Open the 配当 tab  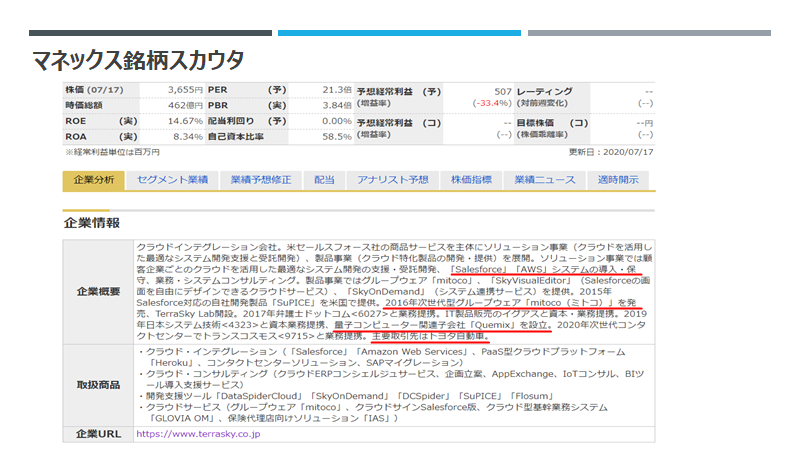coord(324,180)
